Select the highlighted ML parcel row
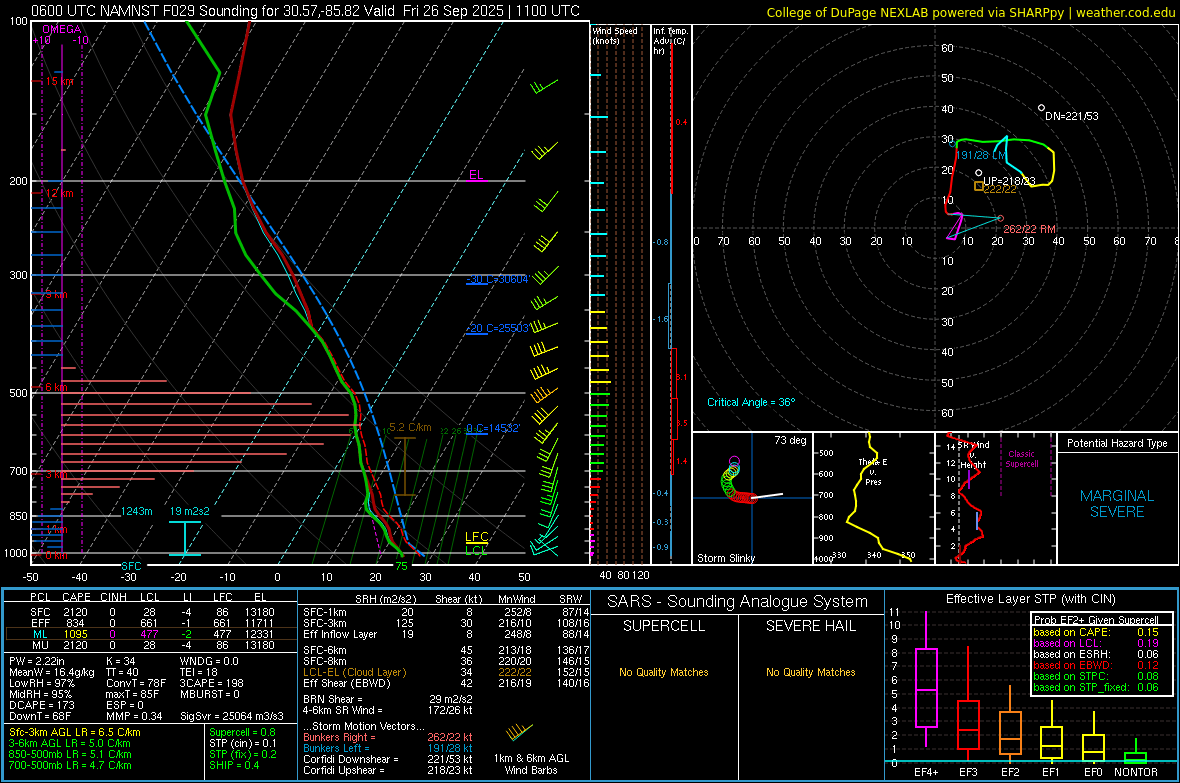The width and height of the screenshot is (1180, 783). (151, 634)
